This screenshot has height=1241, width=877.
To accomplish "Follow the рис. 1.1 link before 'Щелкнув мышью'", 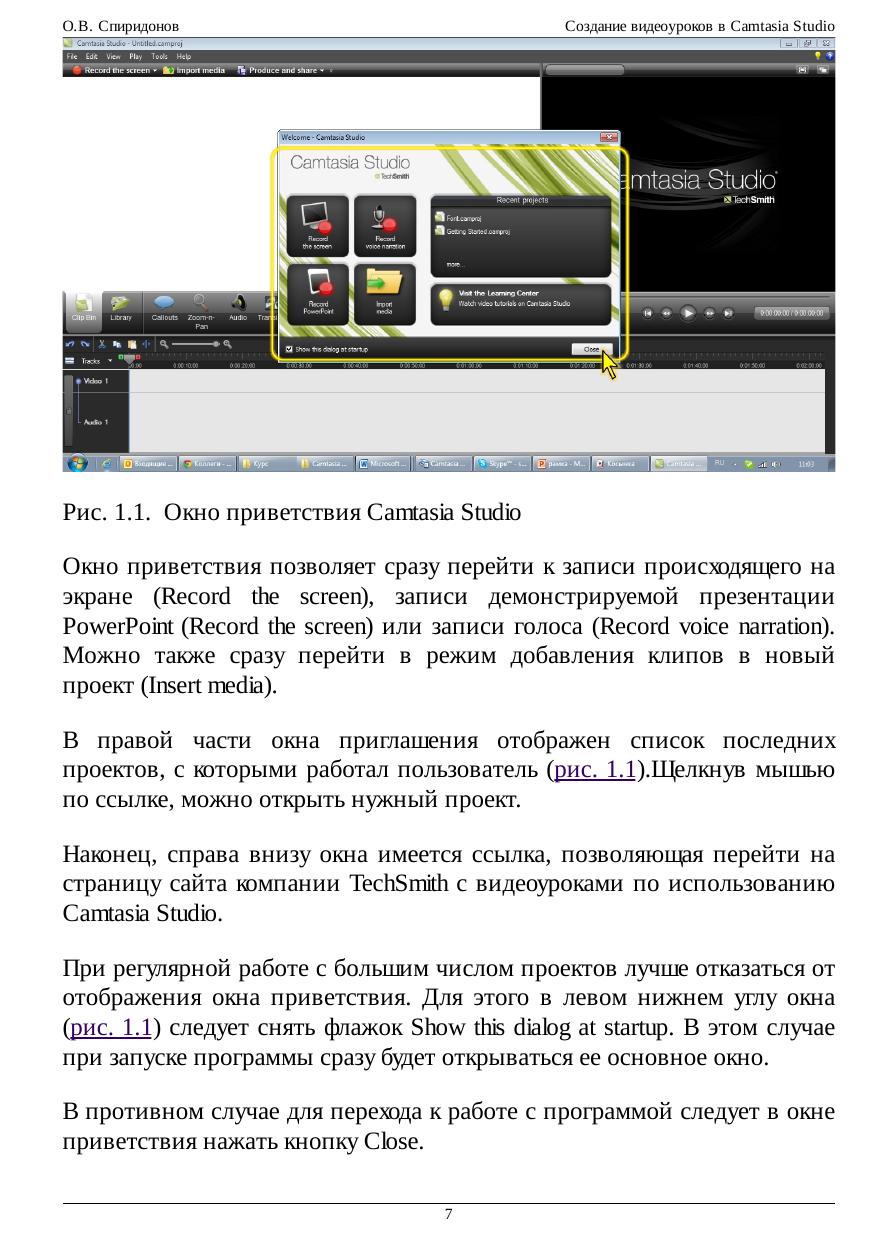I will 595,770.
